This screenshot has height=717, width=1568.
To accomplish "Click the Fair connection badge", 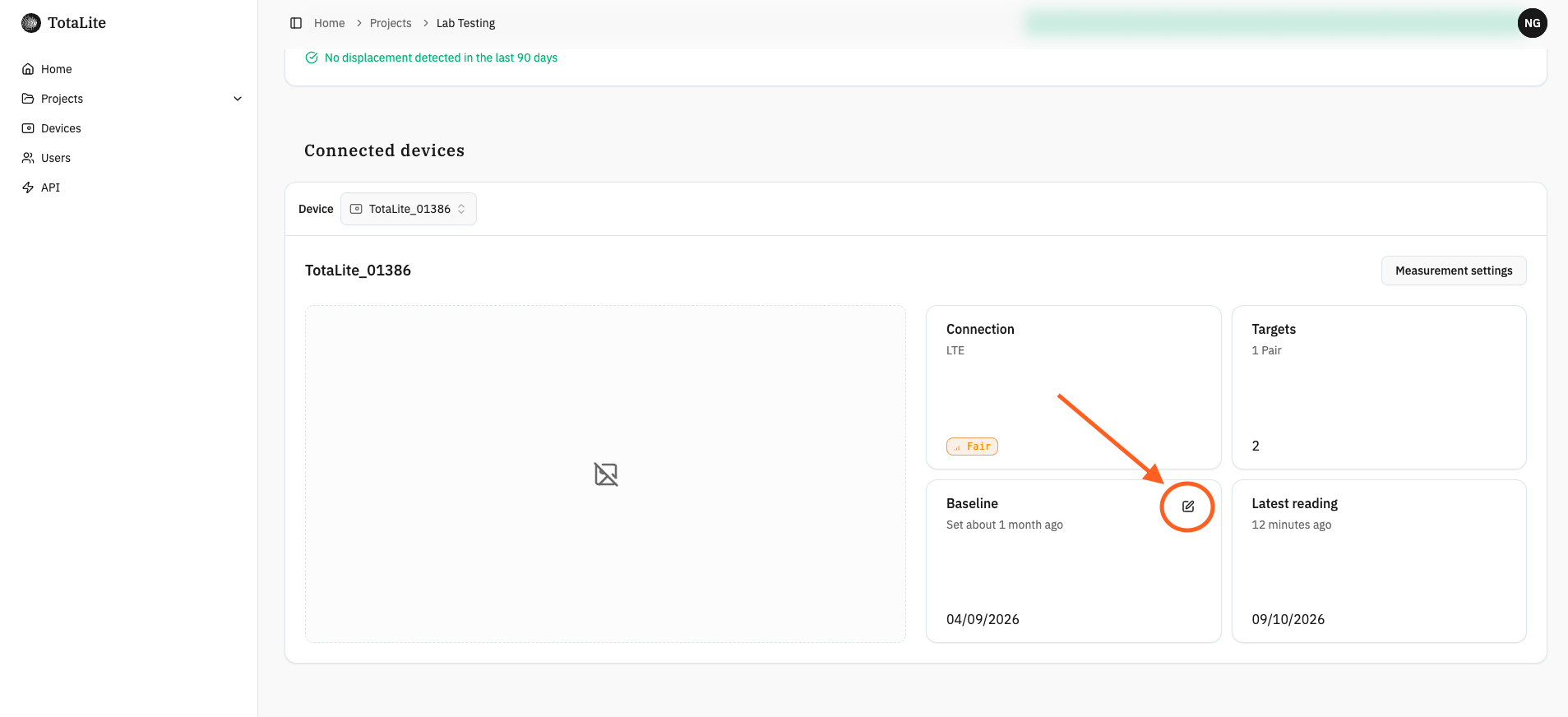I will tap(972, 446).
